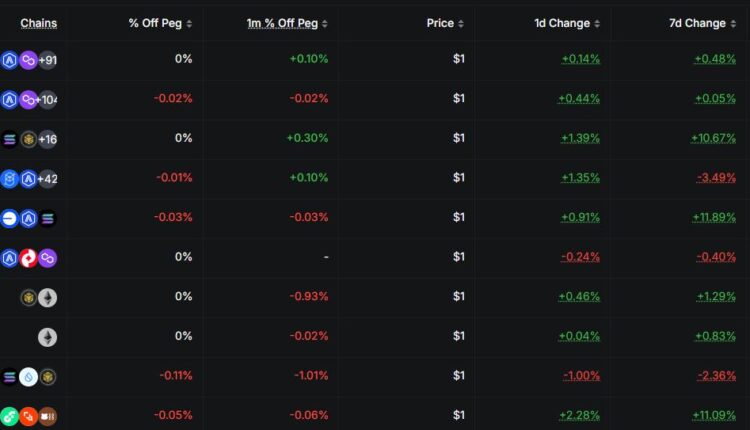The width and height of the screenshot is (750, 430).
Task: Sort by 7d Change column arrows
Action: (x=733, y=23)
